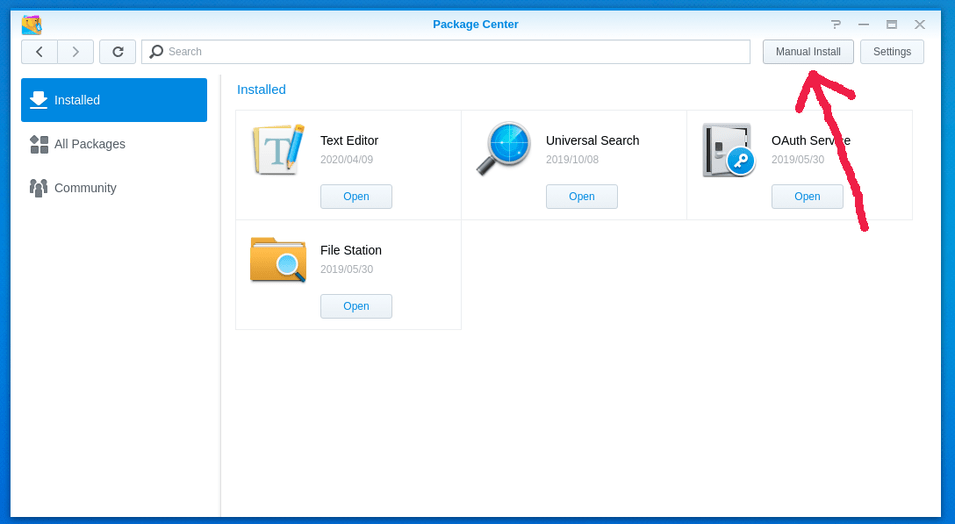Image resolution: width=955 pixels, height=524 pixels.
Task: Open Package Center Settings
Action: coord(892,52)
